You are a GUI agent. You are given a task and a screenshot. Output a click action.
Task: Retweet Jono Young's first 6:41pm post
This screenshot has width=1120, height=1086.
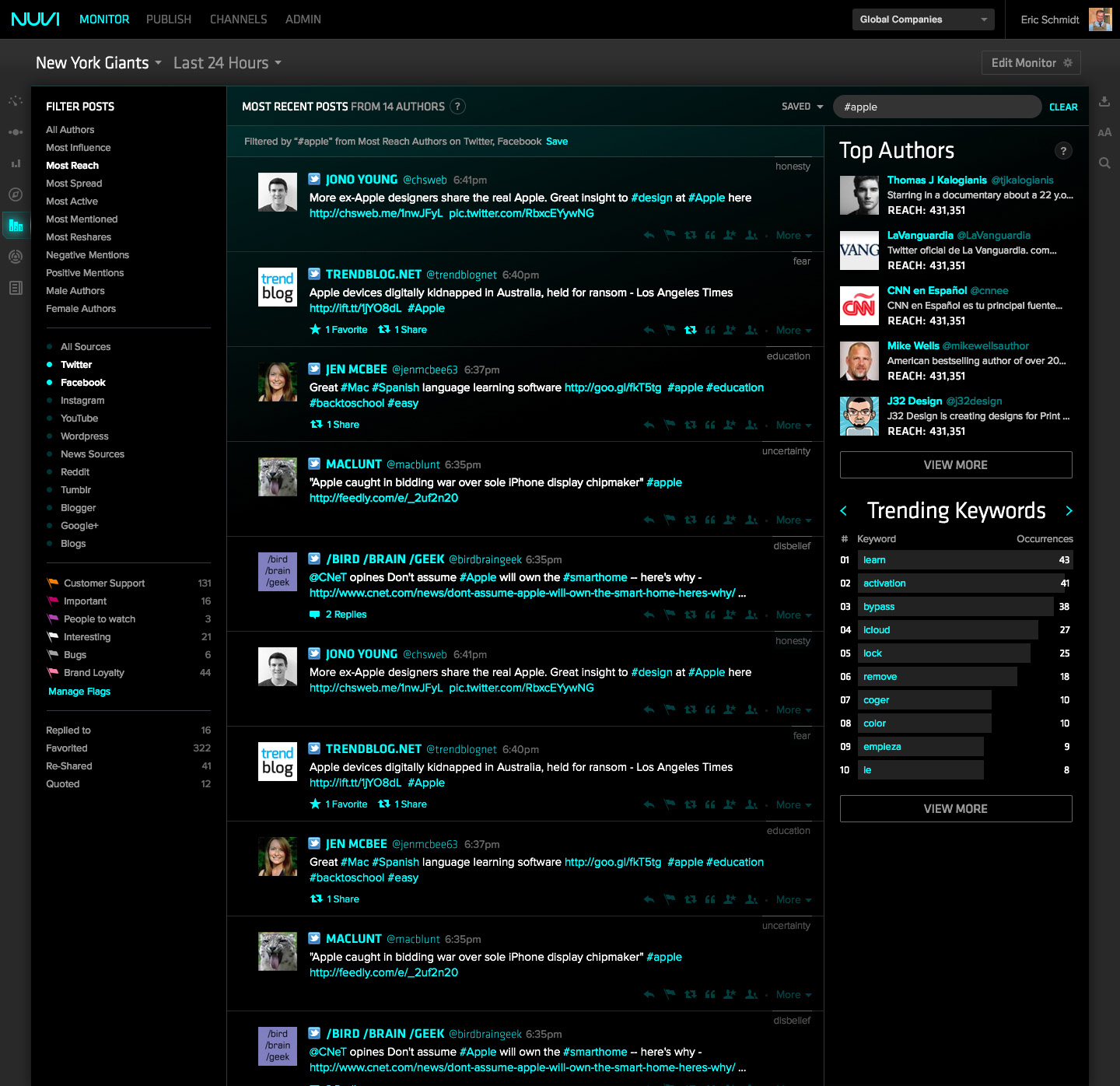point(690,236)
